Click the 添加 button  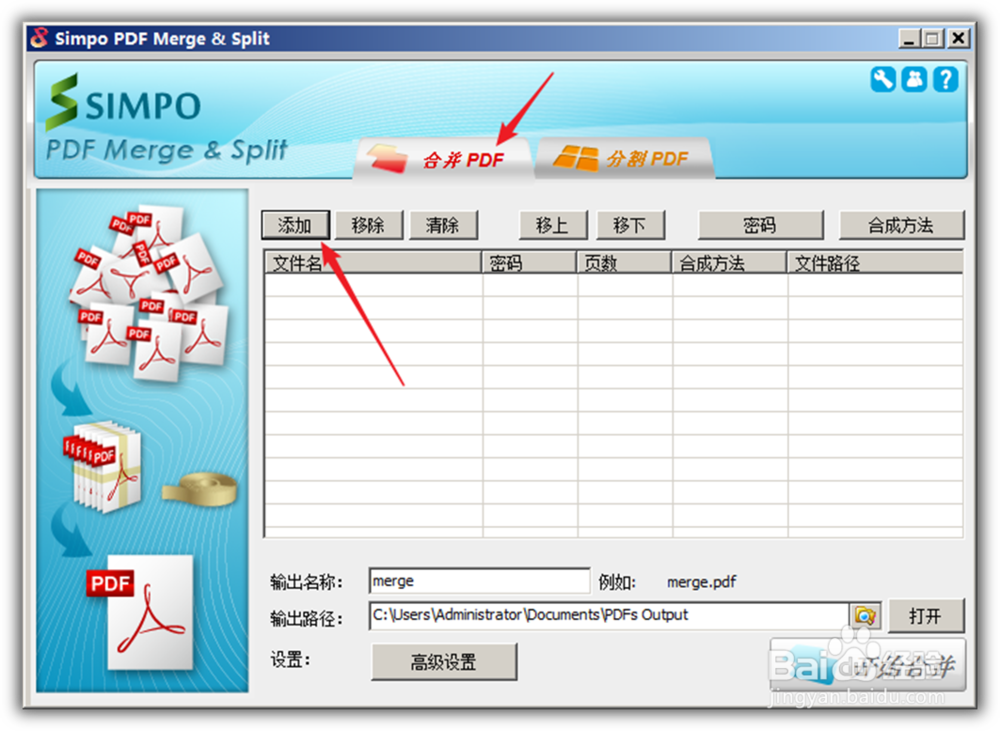[295, 225]
